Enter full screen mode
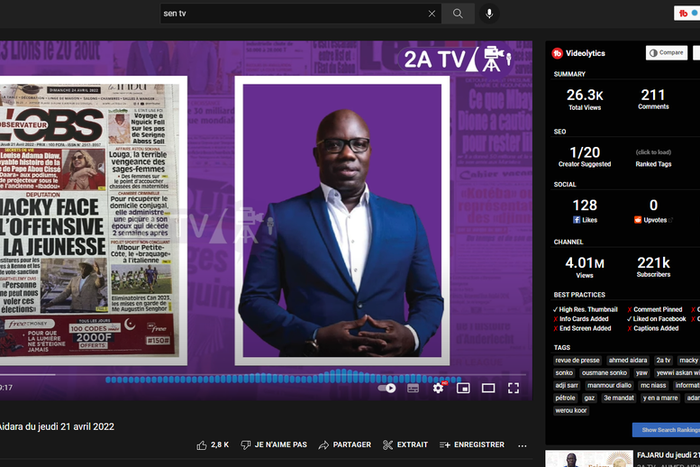The width and height of the screenshot is (700, 467). (x=513, y=388)
